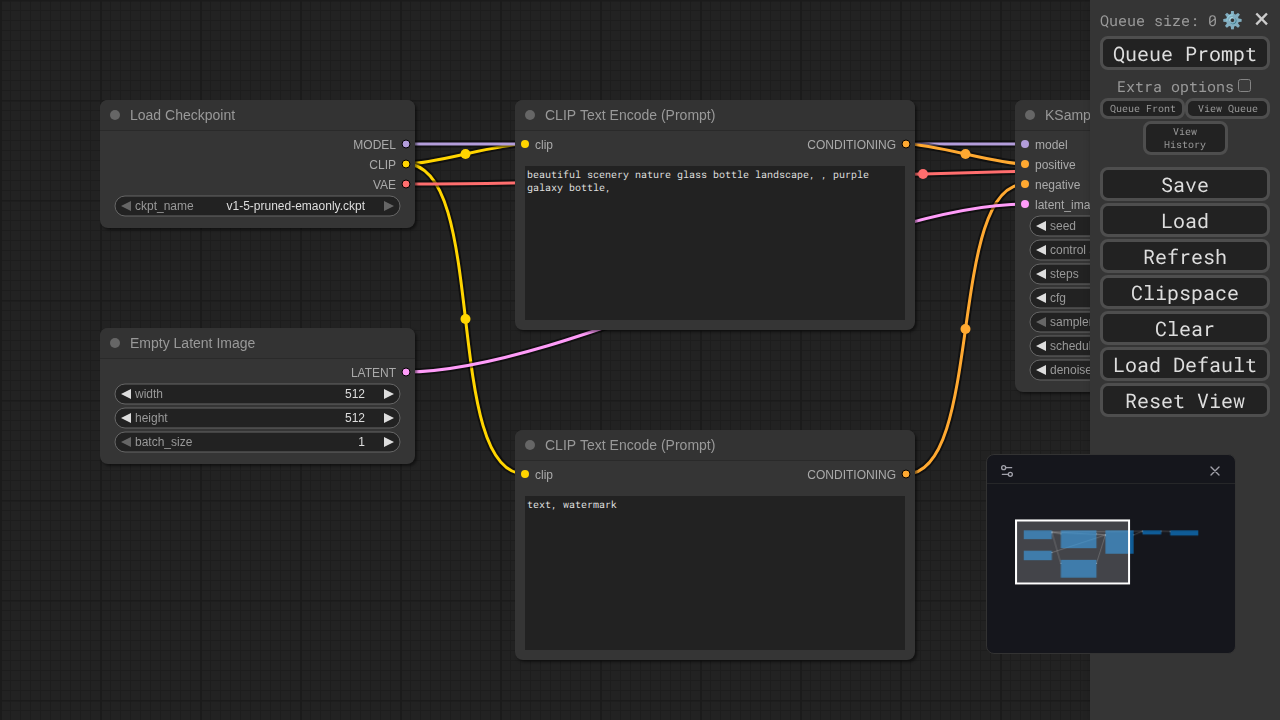
Task: Open the minimap settings sliders icon
Action: click(1007, 471)
